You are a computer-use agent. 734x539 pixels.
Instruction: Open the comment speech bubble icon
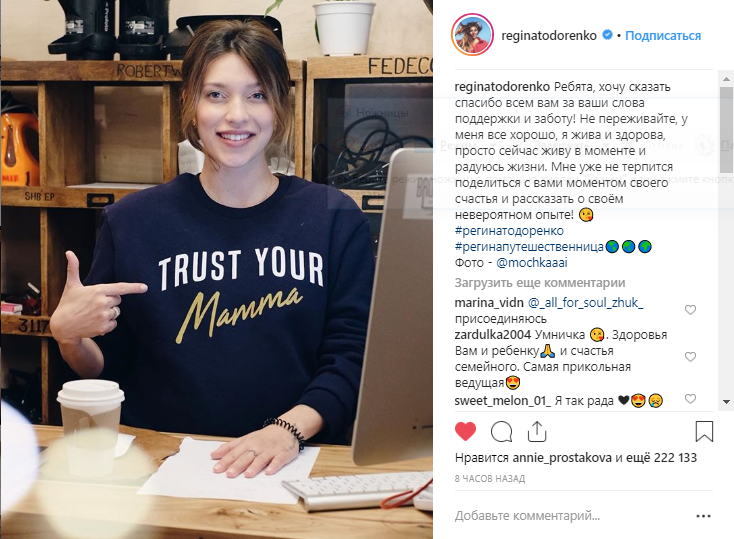[501, 432]
